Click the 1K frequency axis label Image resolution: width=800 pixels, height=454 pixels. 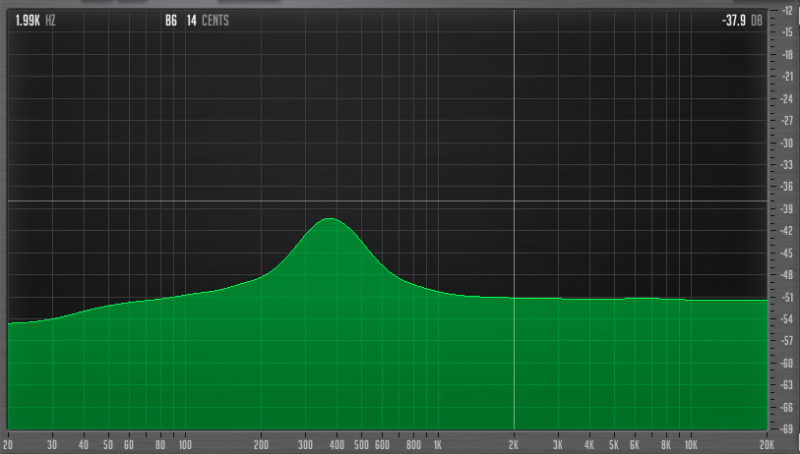(x=437, y=443)
